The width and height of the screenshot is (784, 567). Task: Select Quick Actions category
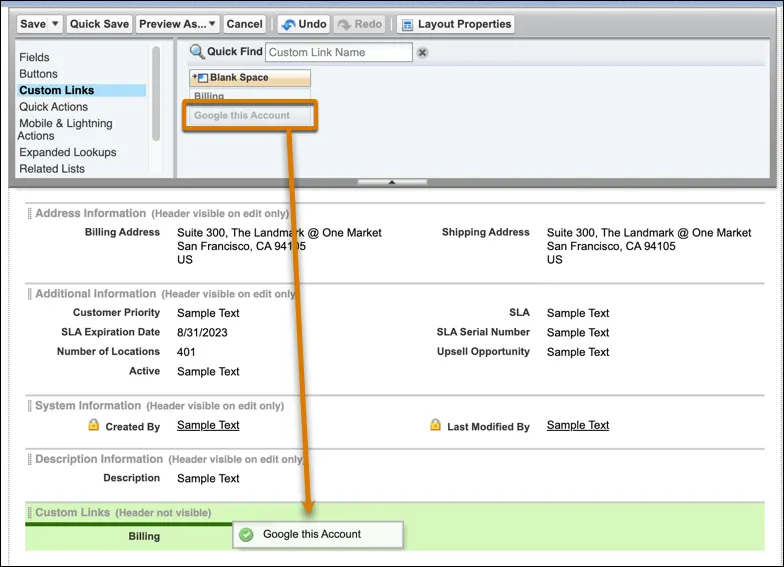pos(54,107)
